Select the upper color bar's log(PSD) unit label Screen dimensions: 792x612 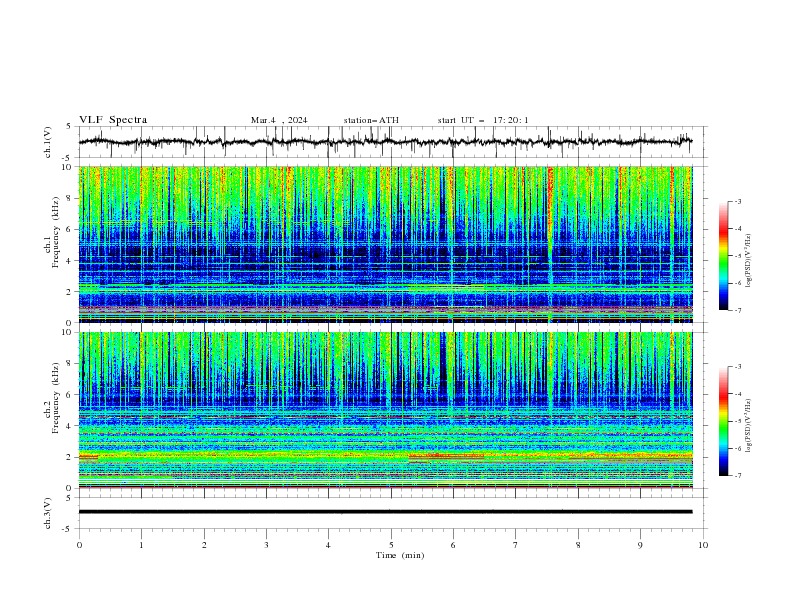(x=749, y=261)
